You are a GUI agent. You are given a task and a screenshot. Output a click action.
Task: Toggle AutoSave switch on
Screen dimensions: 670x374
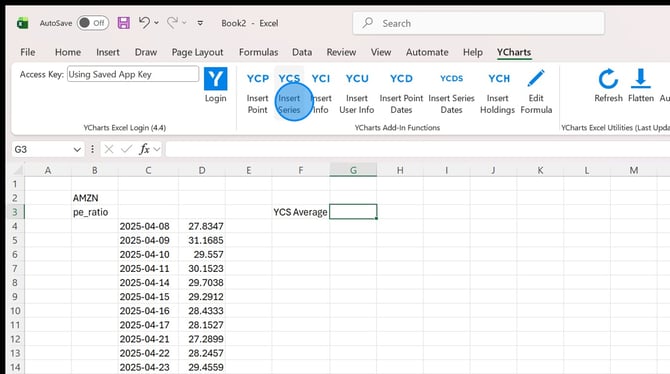tap(93, 23)
